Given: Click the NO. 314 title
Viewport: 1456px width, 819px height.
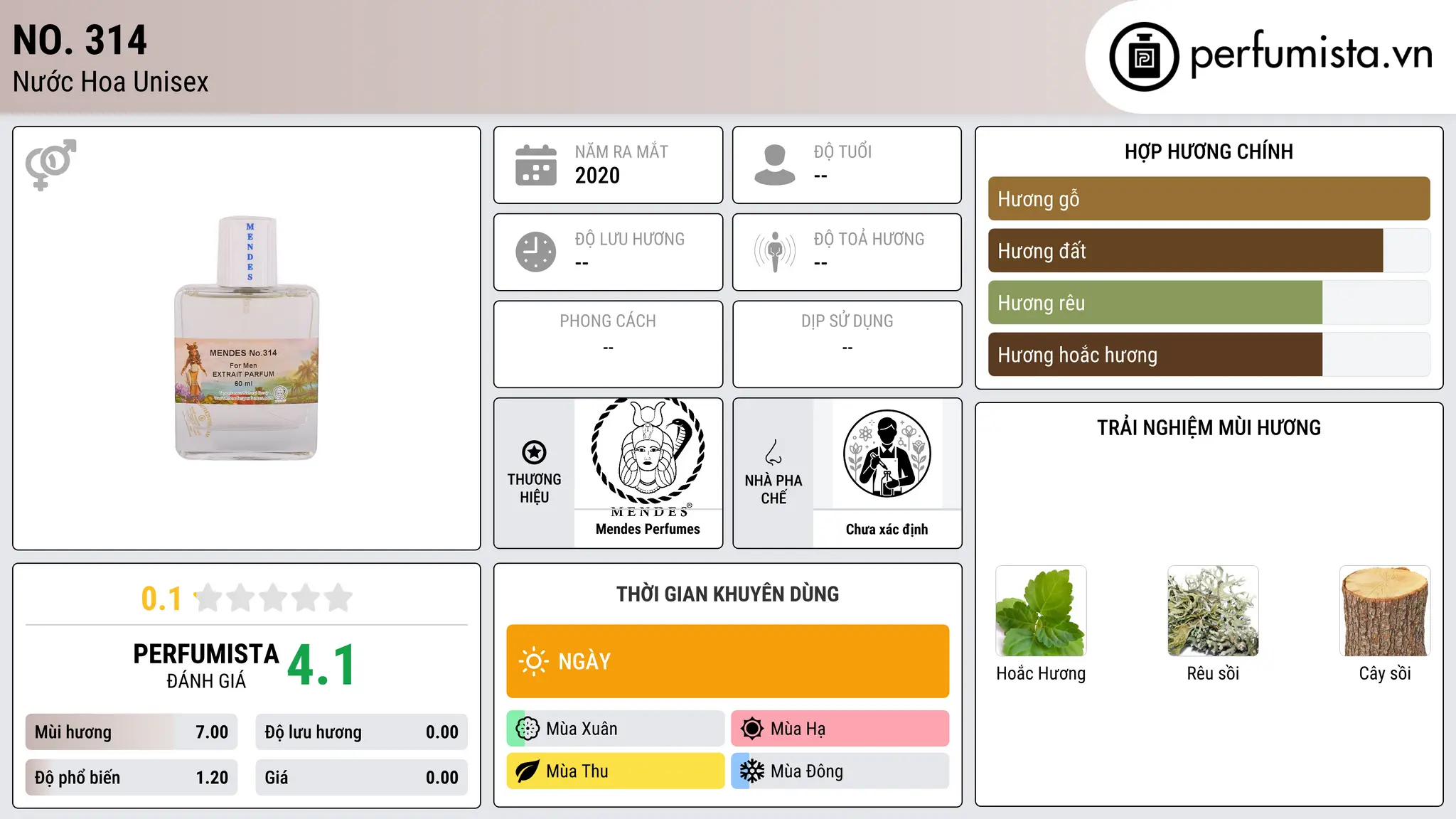Looking at the screenshot, I should [80, 40].
